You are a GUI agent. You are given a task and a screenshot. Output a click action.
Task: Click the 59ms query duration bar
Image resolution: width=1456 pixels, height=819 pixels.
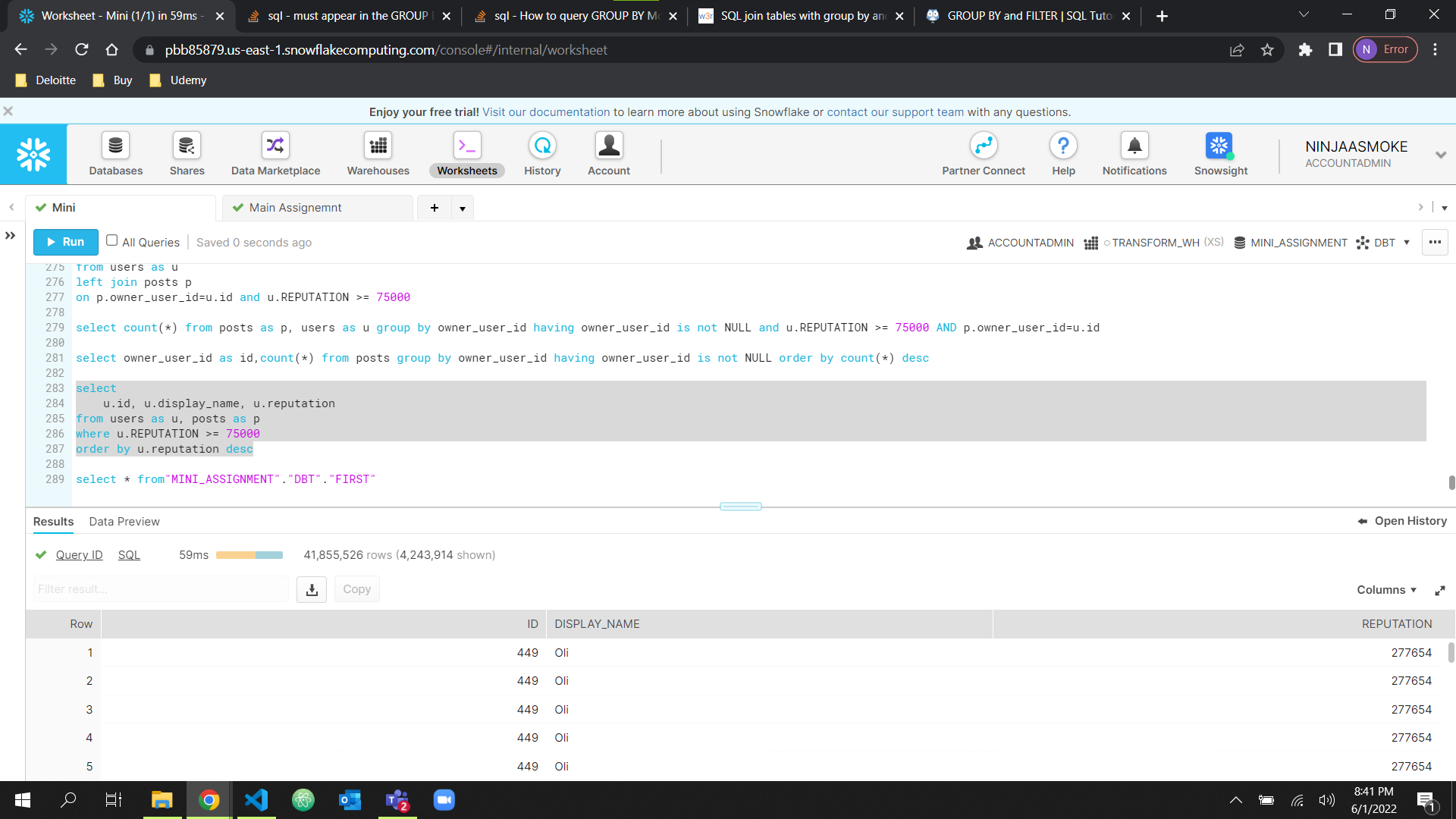[x=249, y=554]
